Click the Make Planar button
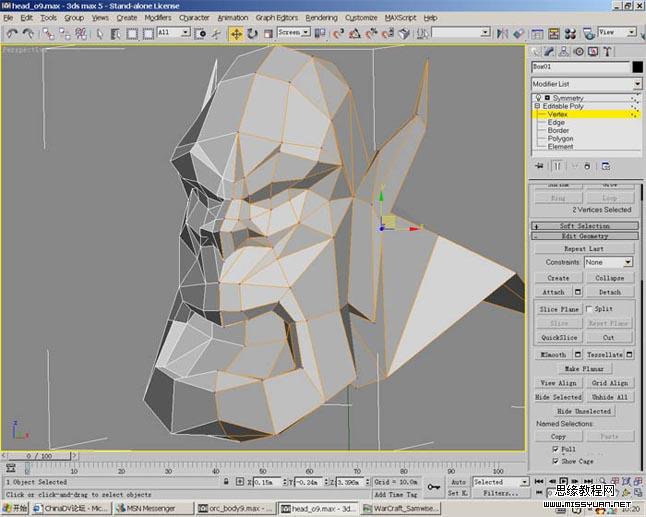The width and height of the screenshot is (646, 517). click(584, 369)
